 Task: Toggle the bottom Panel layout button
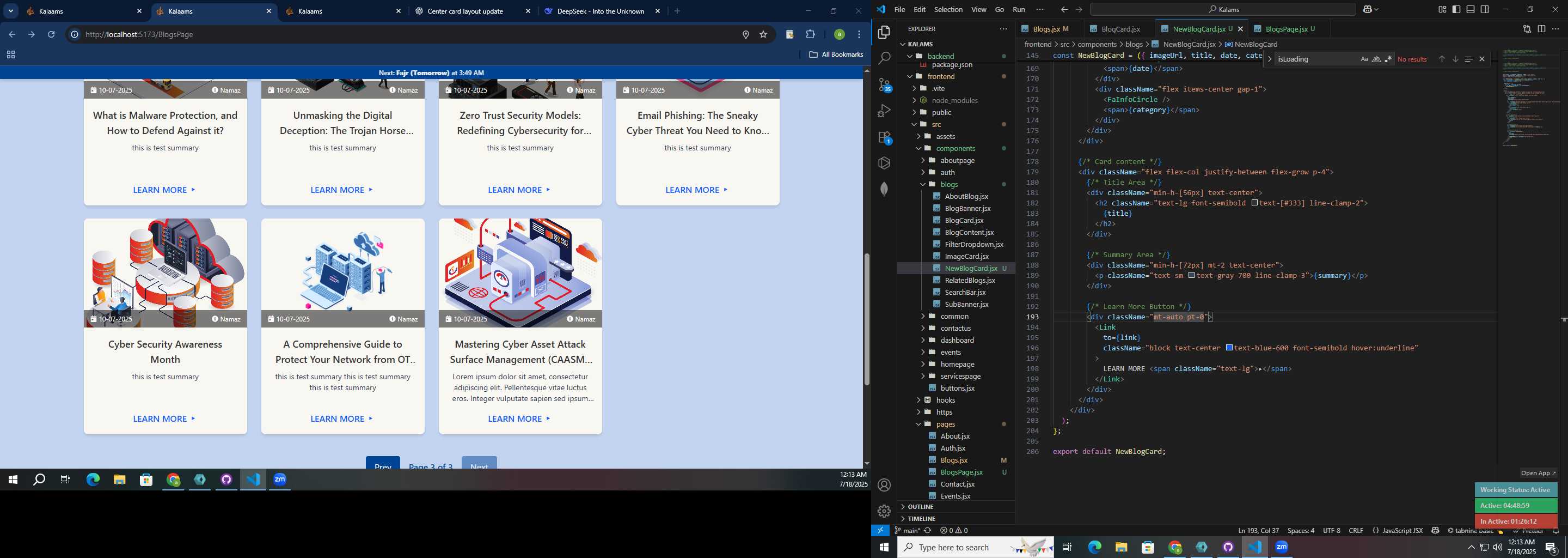[1470, 9]
